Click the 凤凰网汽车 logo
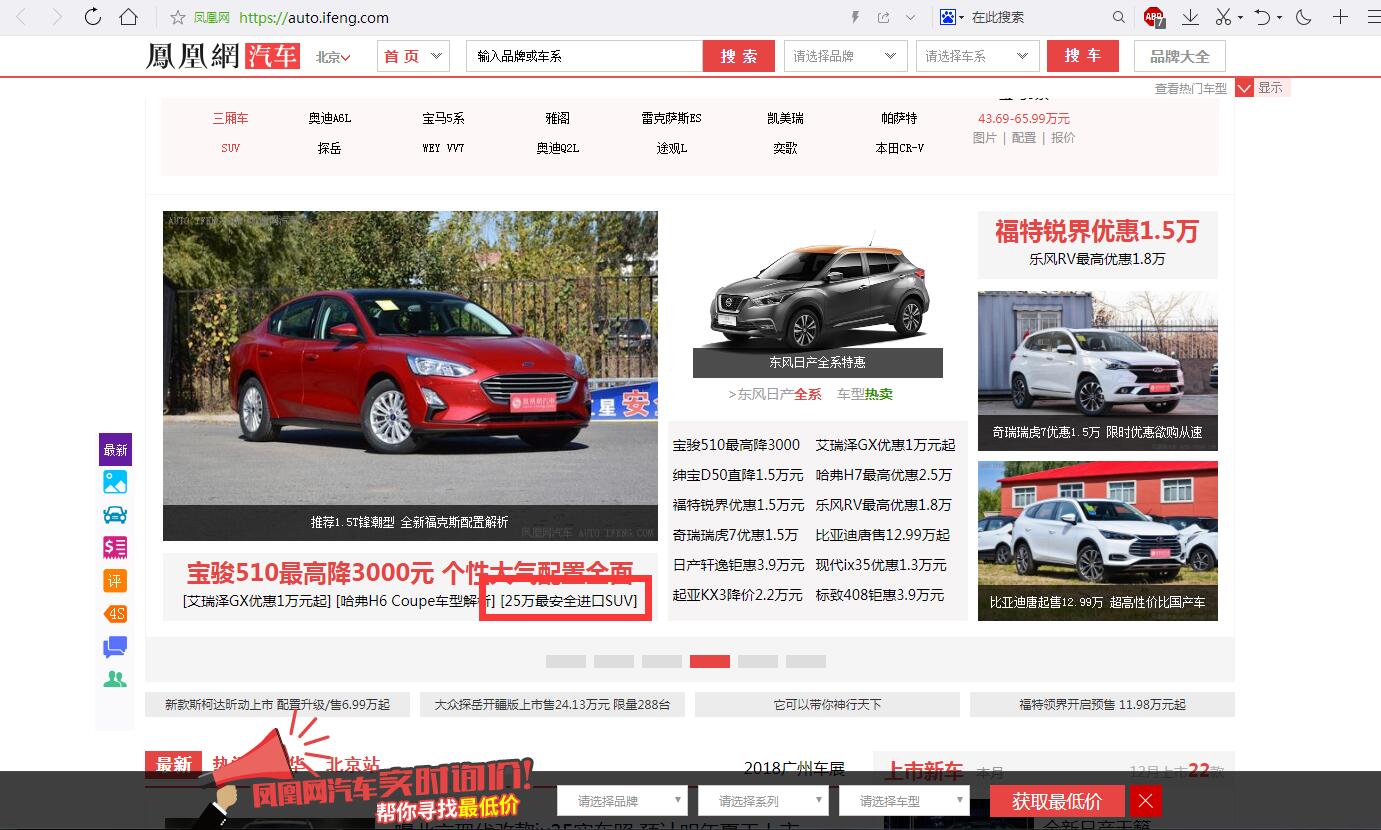Image resolution: width=1381 pixels, height=830 pixels. pos(223,56)
